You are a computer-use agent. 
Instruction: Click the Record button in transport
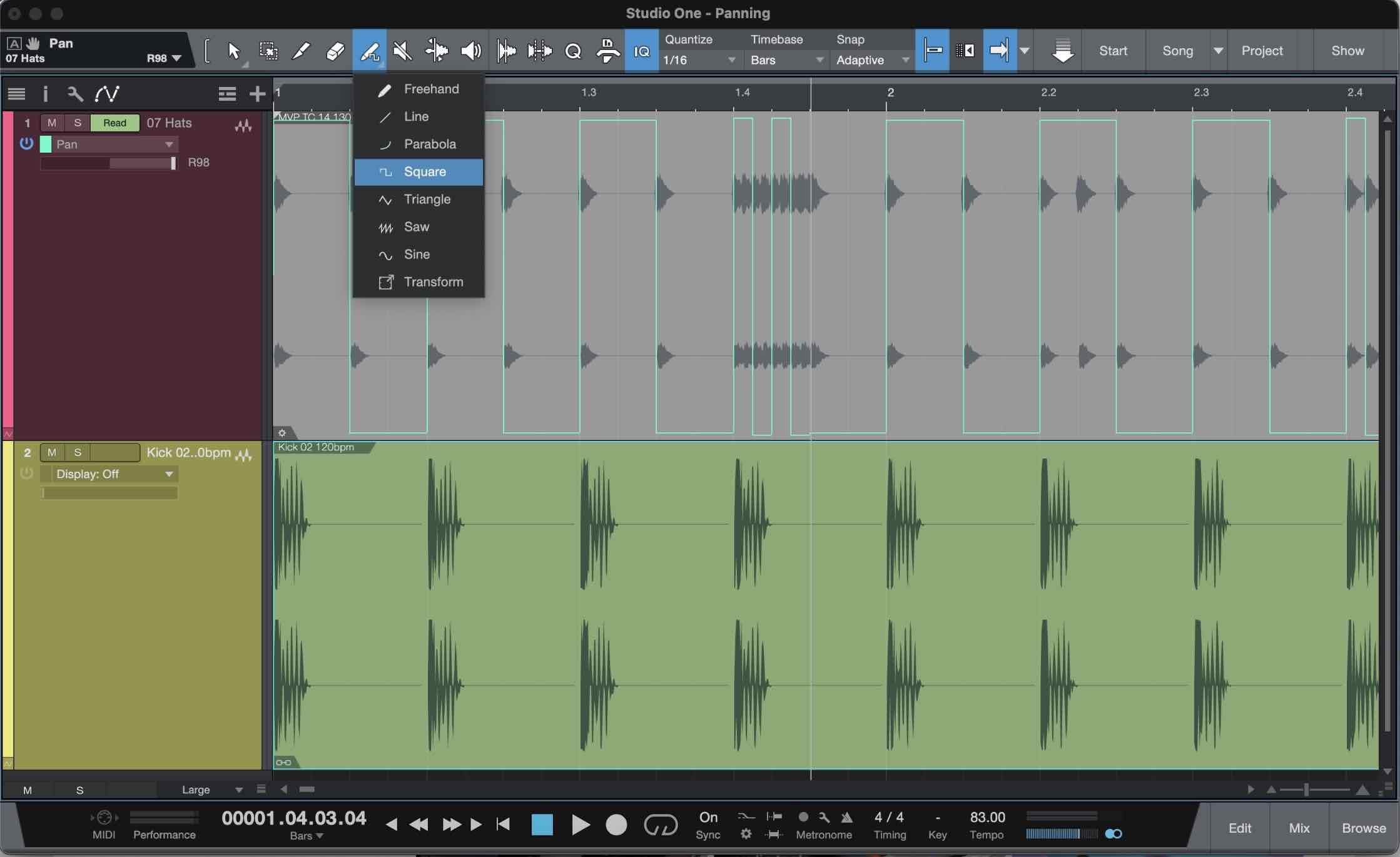point(616,825)
